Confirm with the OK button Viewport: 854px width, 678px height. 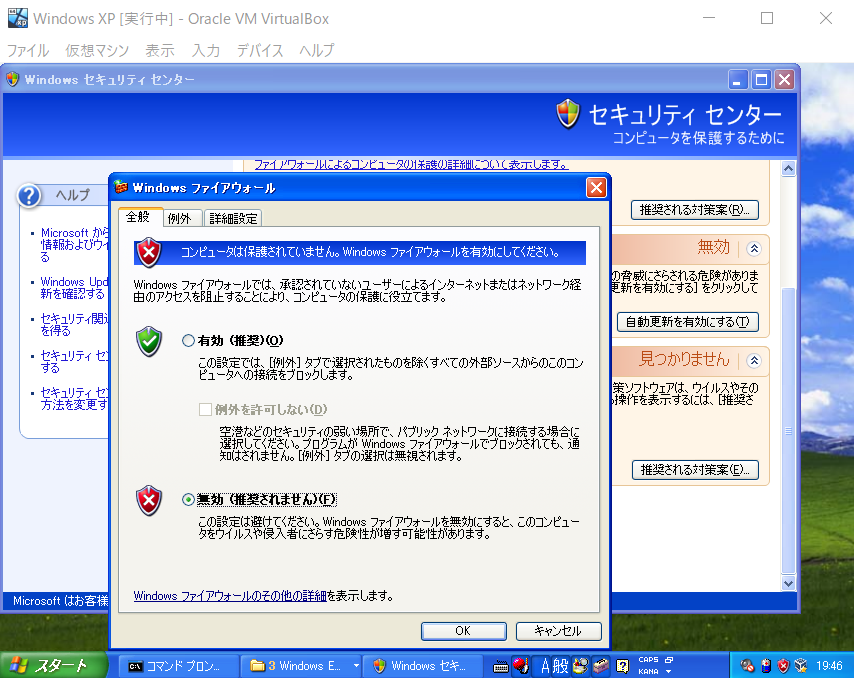pos(463,631)
